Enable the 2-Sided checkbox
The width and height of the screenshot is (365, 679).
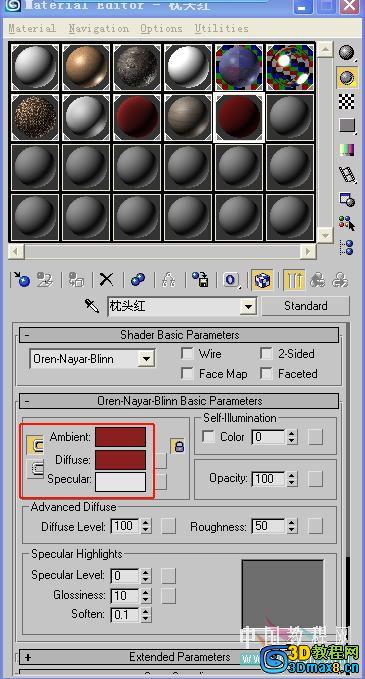[x=266, y=353]
